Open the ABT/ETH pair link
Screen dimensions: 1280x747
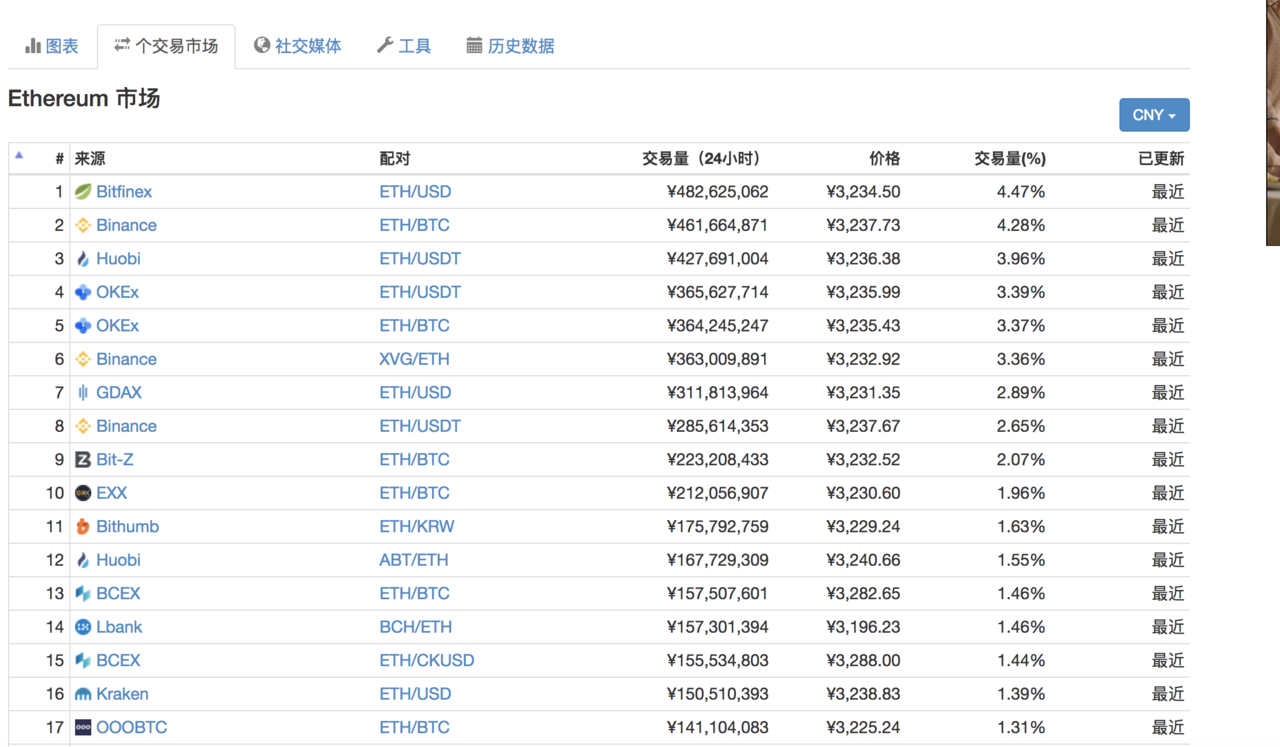(x=414, y=560)
